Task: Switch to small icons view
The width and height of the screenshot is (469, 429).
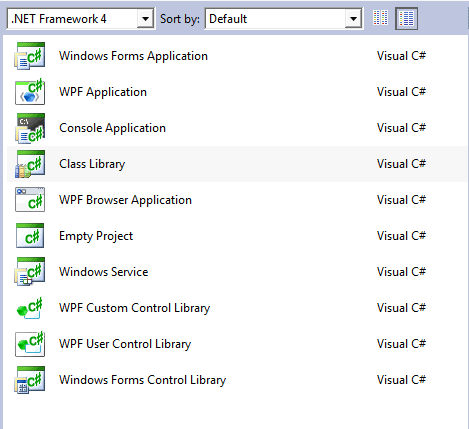Action: (x=380, y=18)
